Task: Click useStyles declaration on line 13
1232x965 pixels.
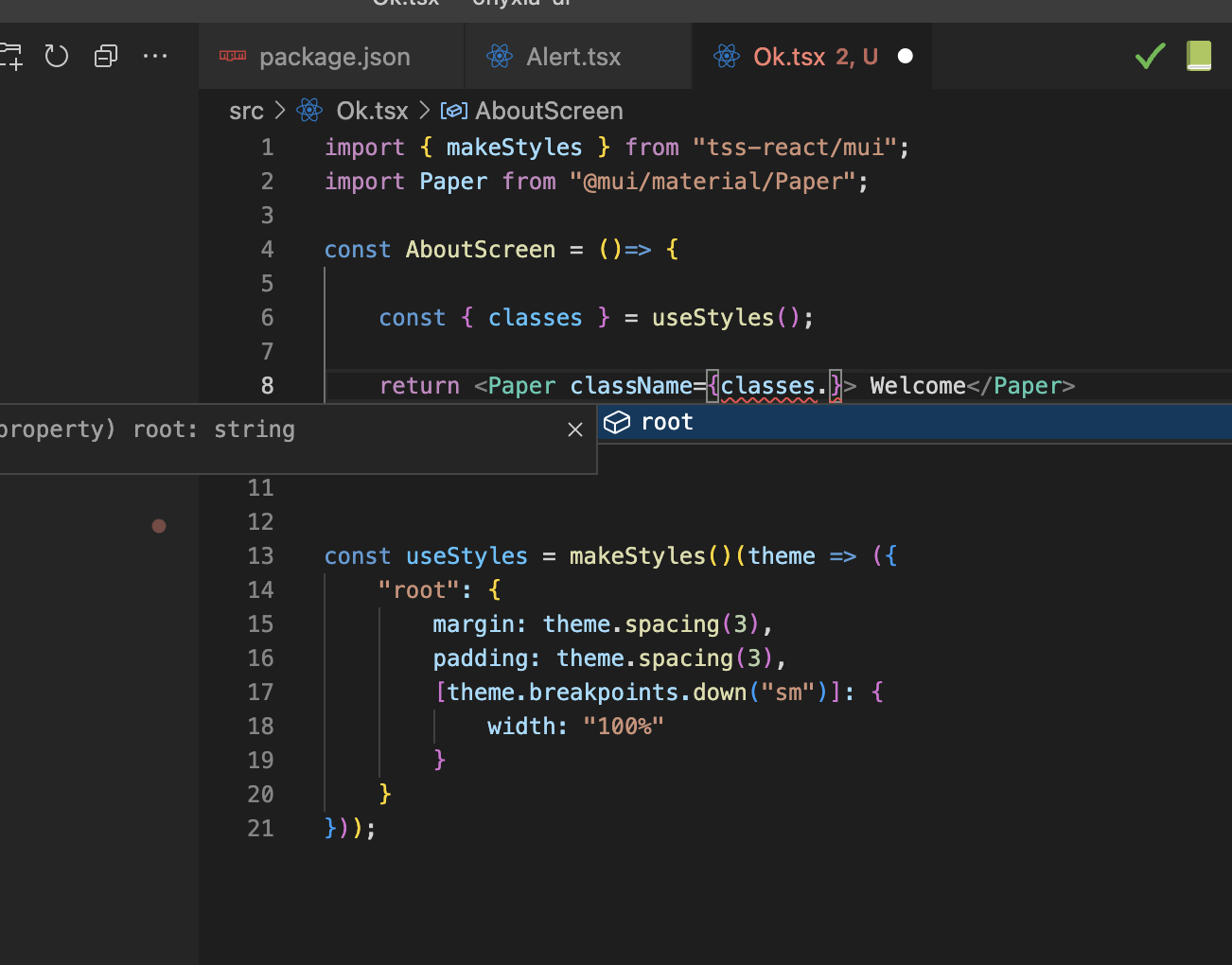Action: tap(466, 556)
